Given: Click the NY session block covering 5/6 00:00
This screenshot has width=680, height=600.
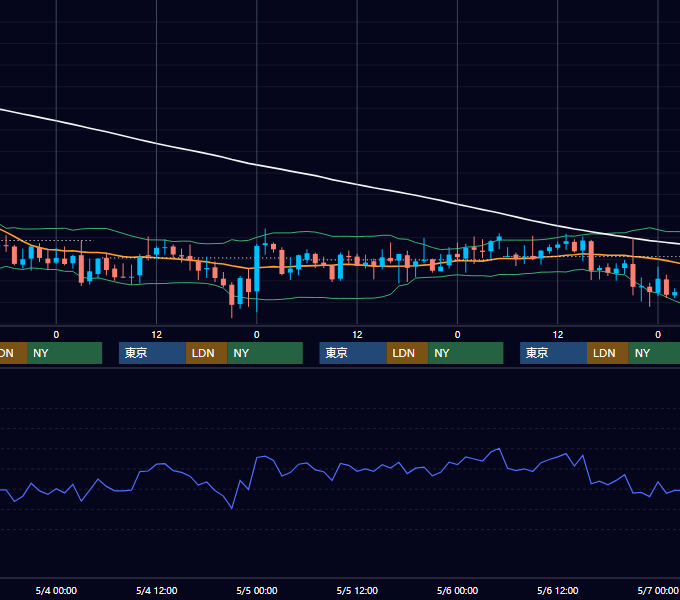Looking at the screenshot, I should [466, 353].
